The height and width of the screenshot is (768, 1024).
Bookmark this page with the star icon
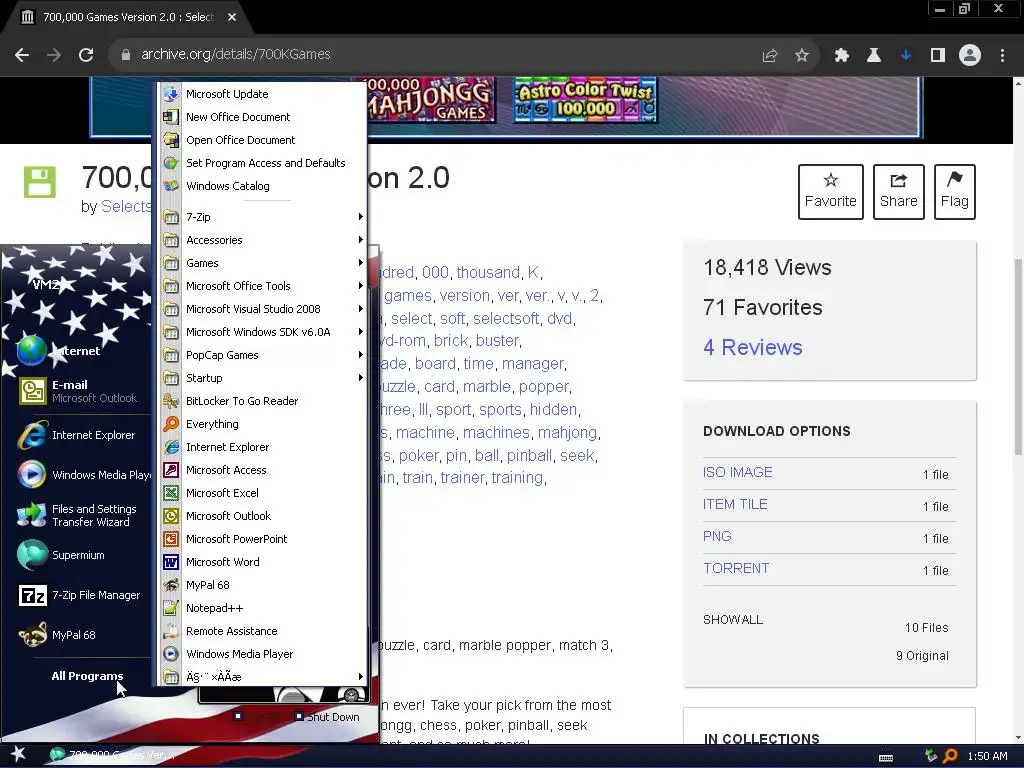(802, 56)
